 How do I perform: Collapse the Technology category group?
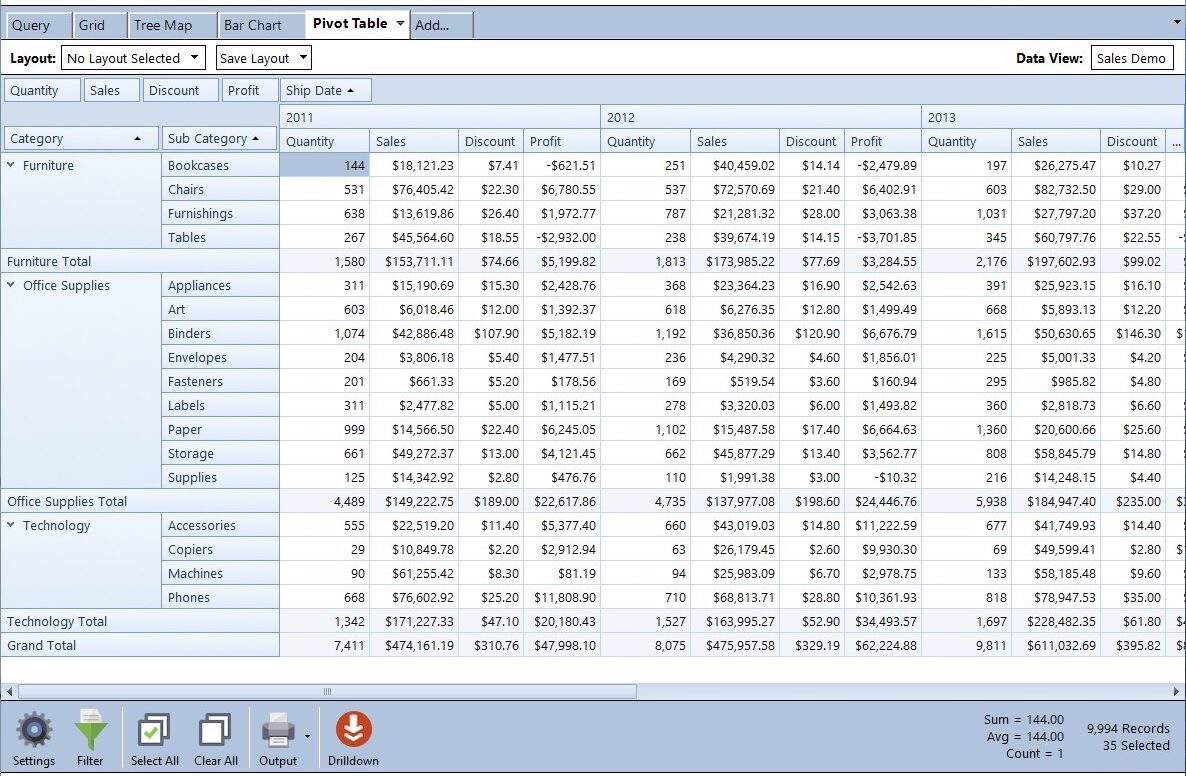(11, 526)
